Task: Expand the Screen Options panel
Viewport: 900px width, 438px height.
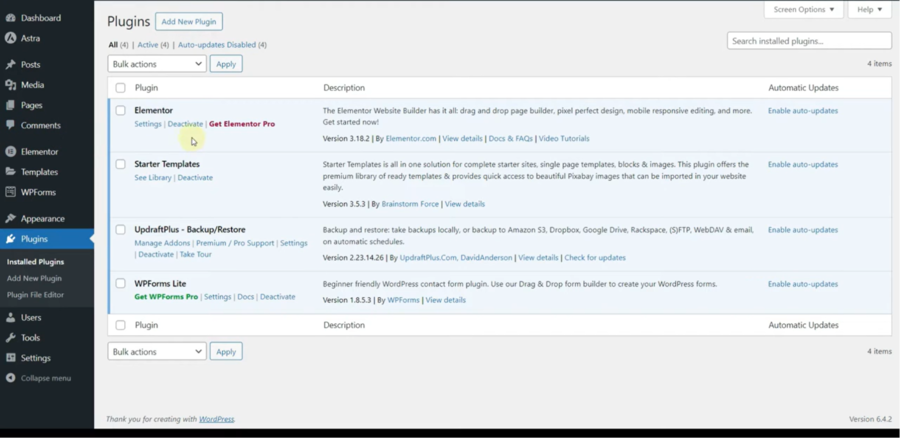Action: 804,9
